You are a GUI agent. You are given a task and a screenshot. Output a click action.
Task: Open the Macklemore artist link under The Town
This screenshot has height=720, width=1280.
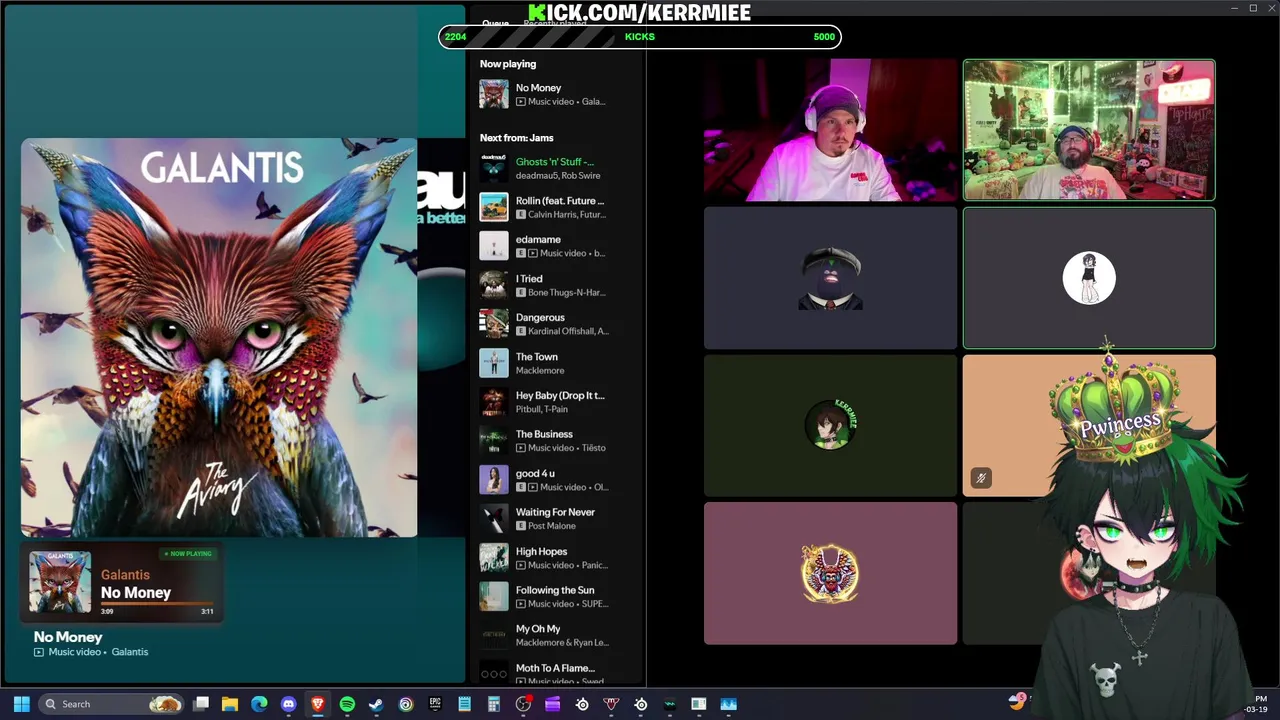(x=540, y=371)
